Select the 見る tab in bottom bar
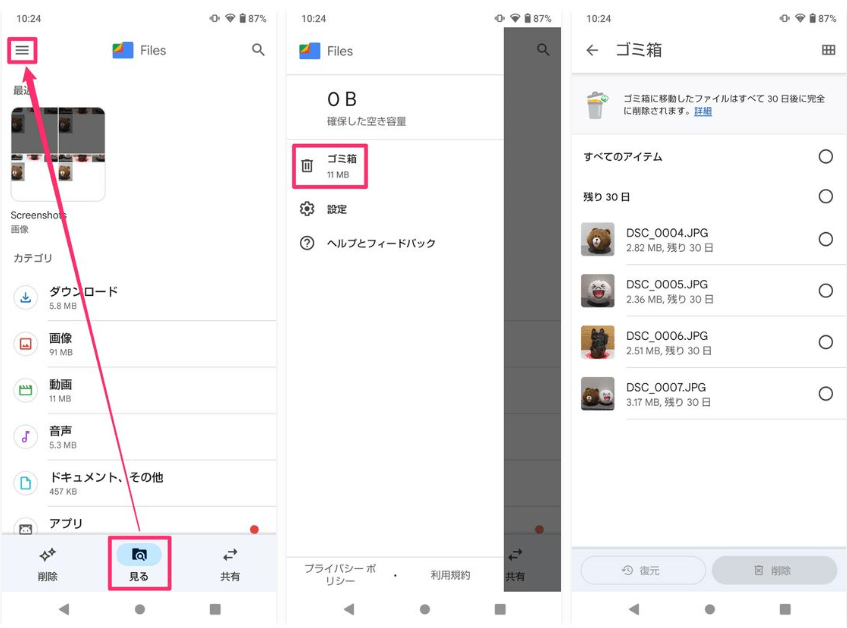The height and width of the screenshot is (628, 847). (139, 564)
